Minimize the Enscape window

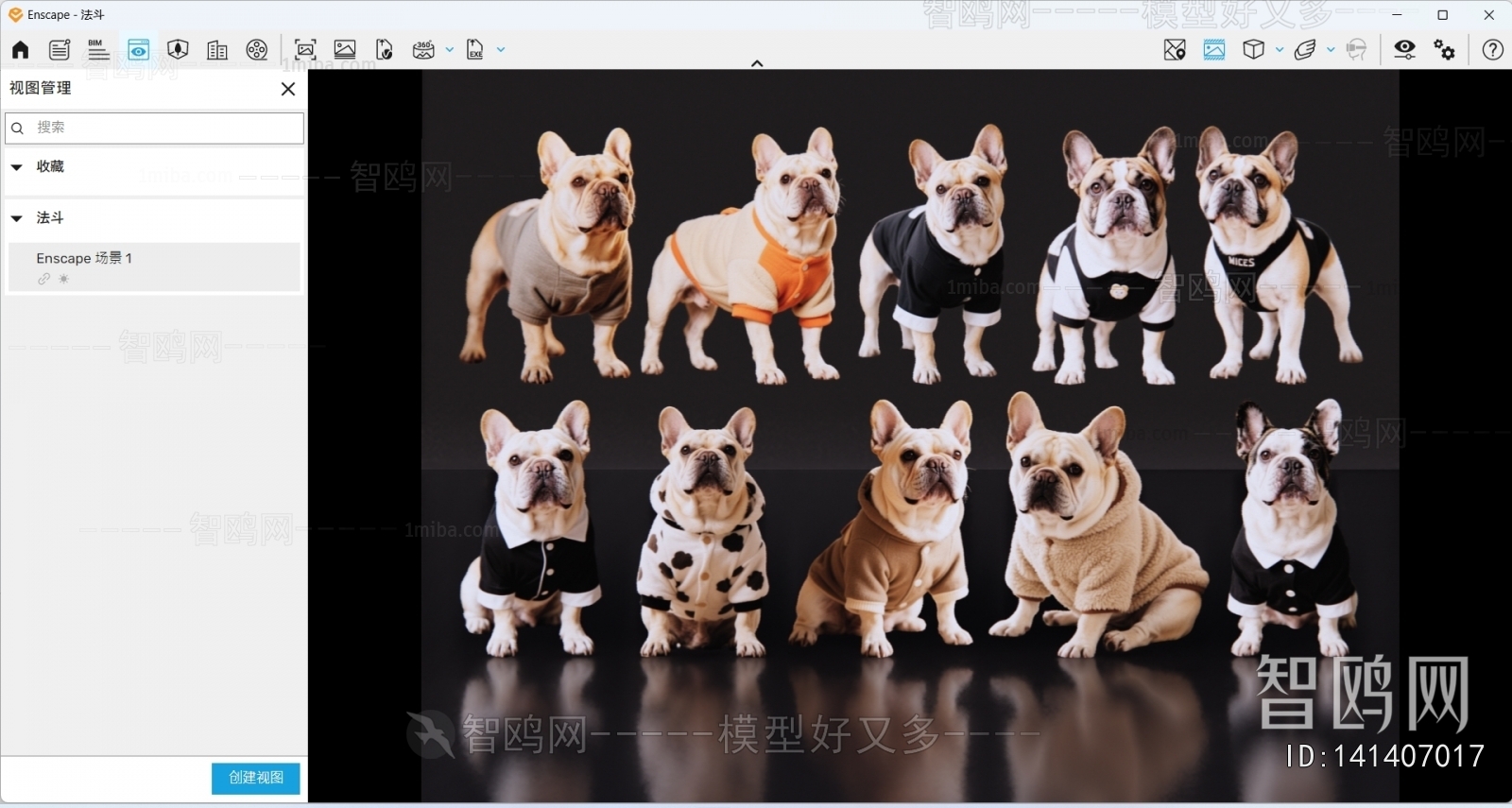click(x=1397, y=15)
